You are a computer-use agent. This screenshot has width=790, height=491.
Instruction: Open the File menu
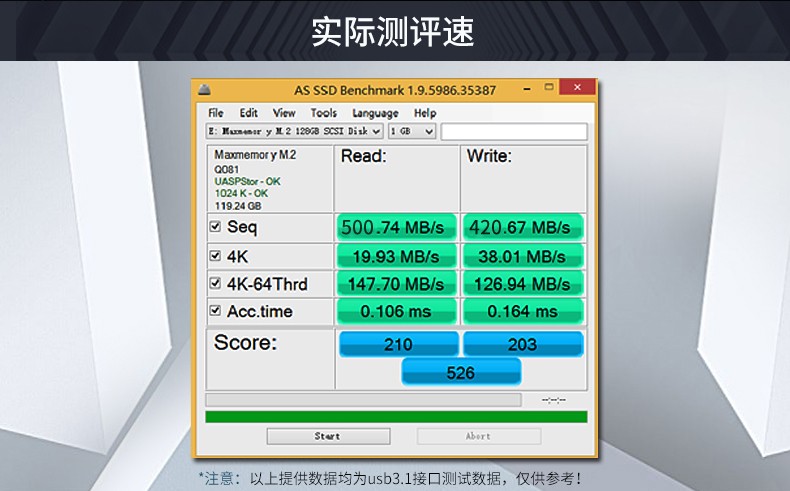pos(216,113)
